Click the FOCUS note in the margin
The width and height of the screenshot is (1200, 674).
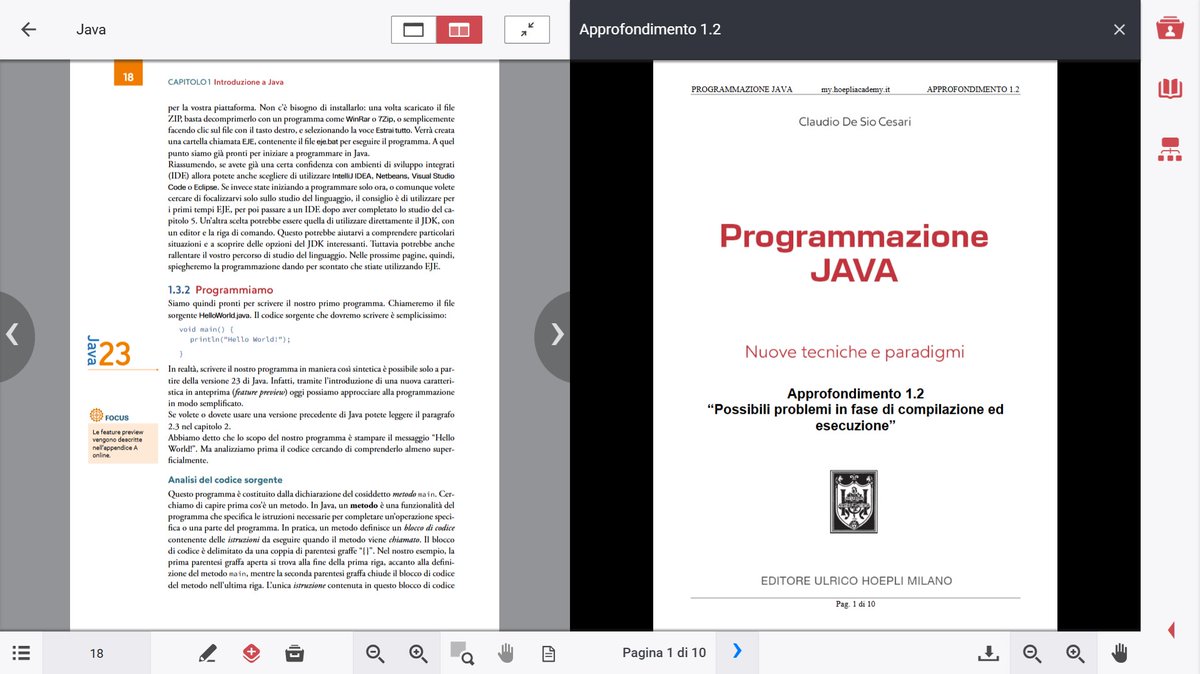tap(123, 435)
